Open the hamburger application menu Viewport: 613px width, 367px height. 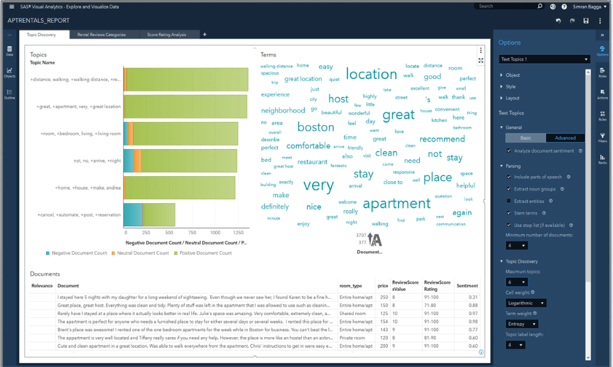click(x=12, y=7)
